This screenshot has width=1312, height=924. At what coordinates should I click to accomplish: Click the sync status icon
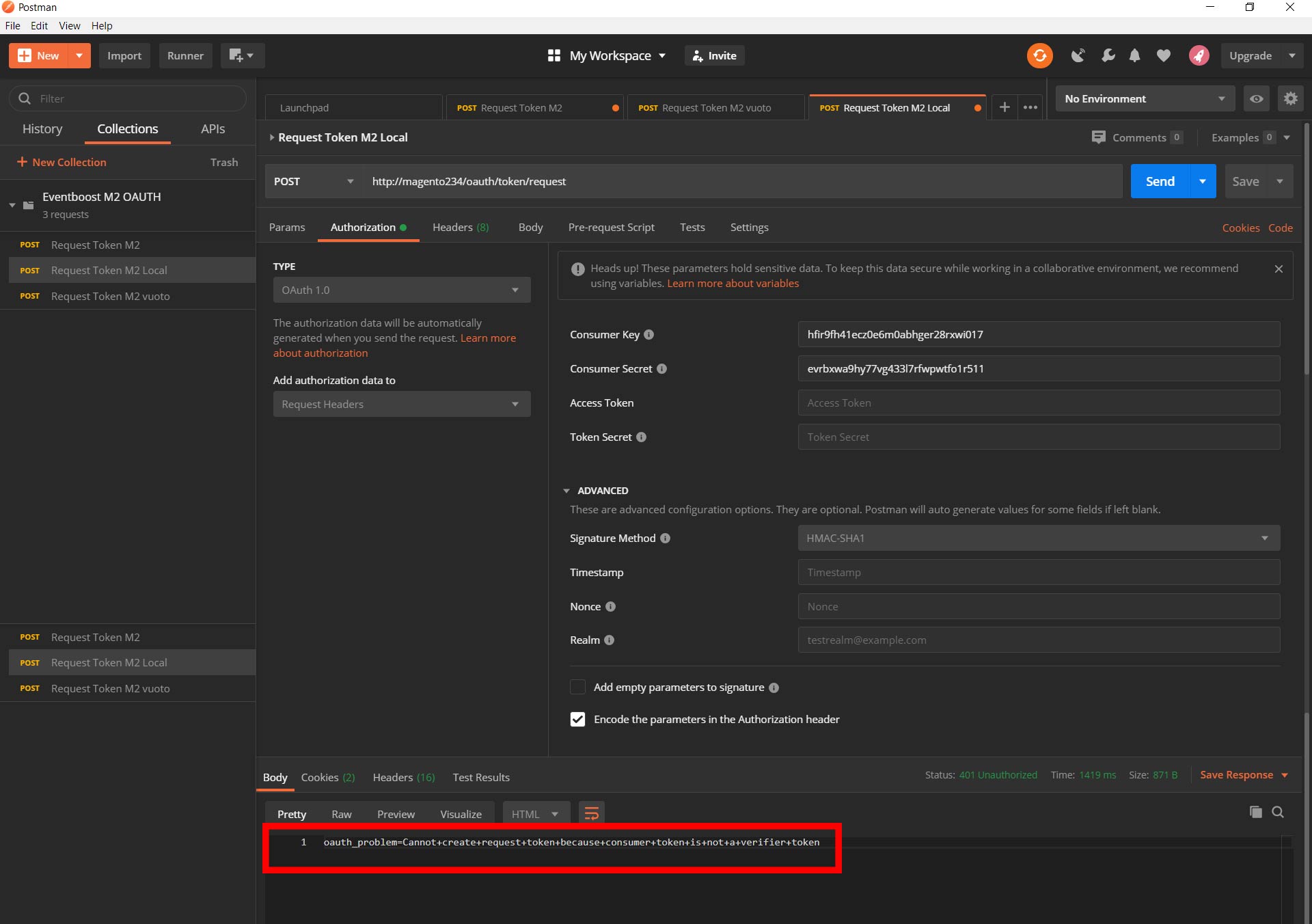click(1039, 55)
